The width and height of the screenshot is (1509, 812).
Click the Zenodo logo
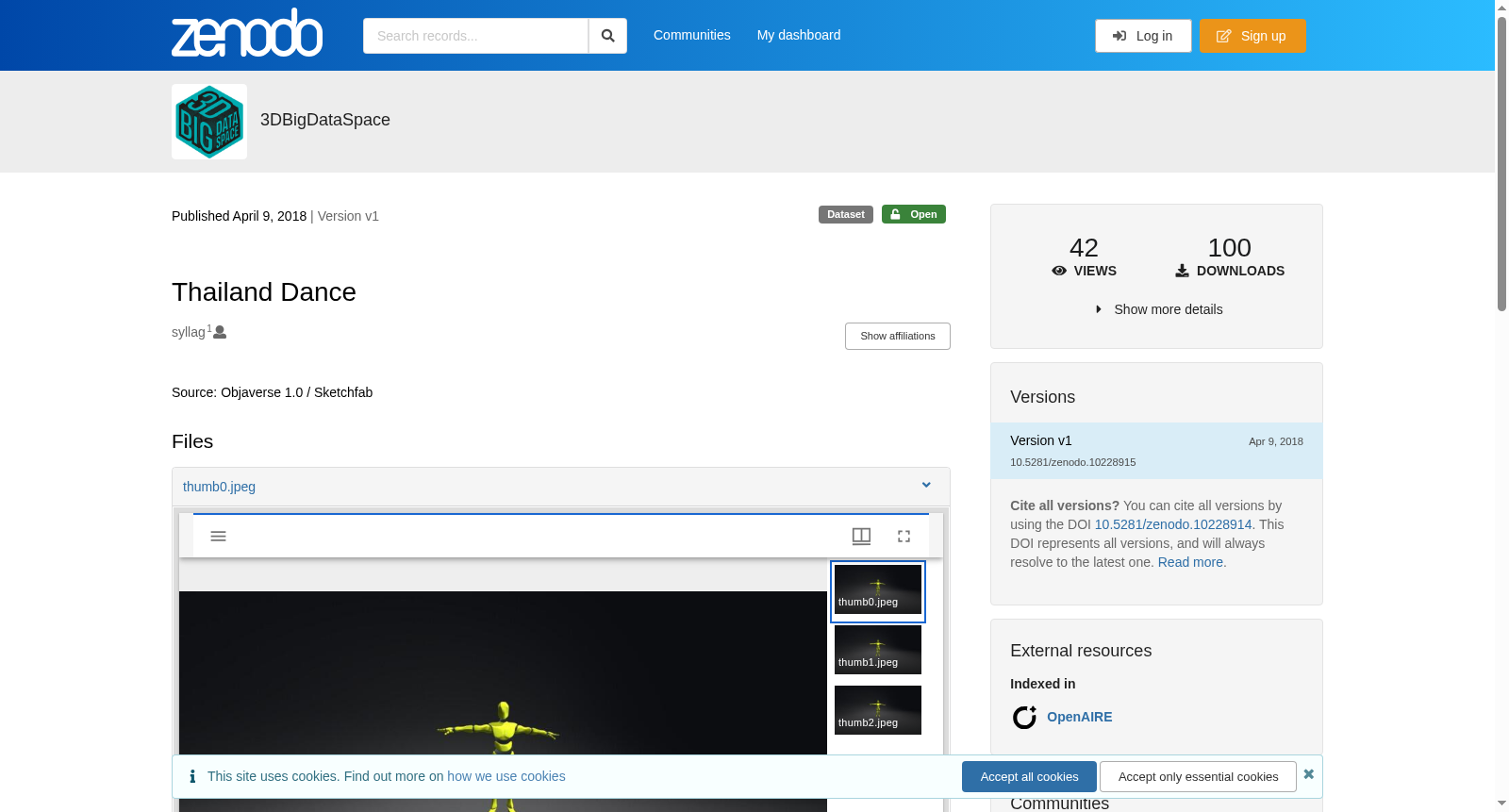[x=247, y=34]
